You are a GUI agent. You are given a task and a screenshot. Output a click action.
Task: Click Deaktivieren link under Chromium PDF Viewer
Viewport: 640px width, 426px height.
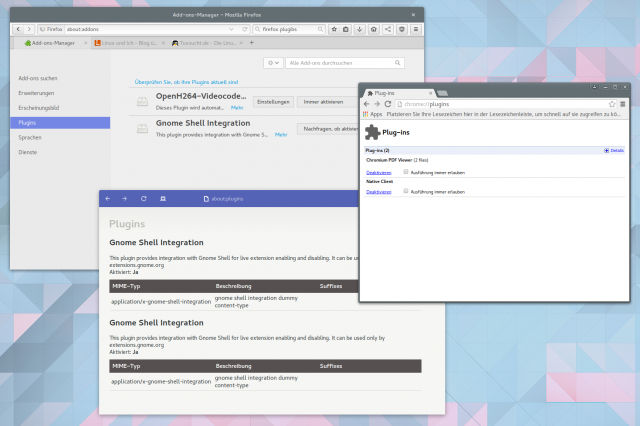coord(379,172)
